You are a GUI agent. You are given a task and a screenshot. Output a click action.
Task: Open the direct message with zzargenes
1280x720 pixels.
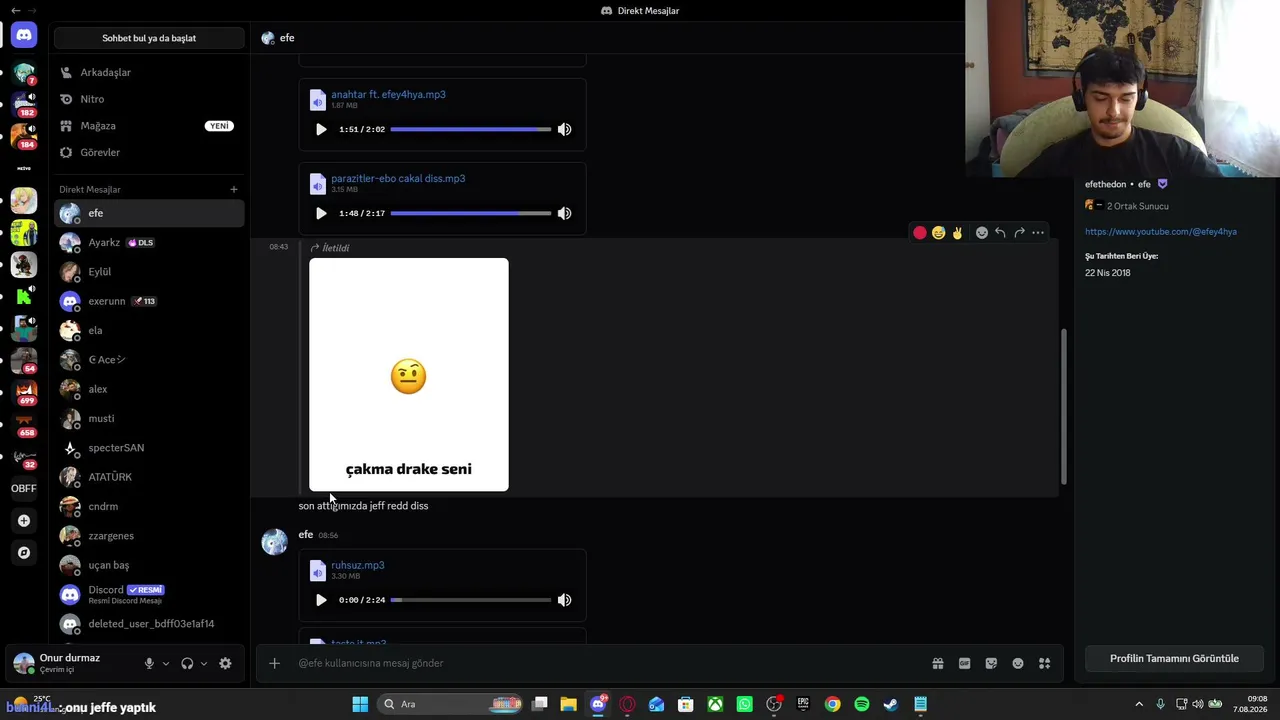(x=149, y=536)
